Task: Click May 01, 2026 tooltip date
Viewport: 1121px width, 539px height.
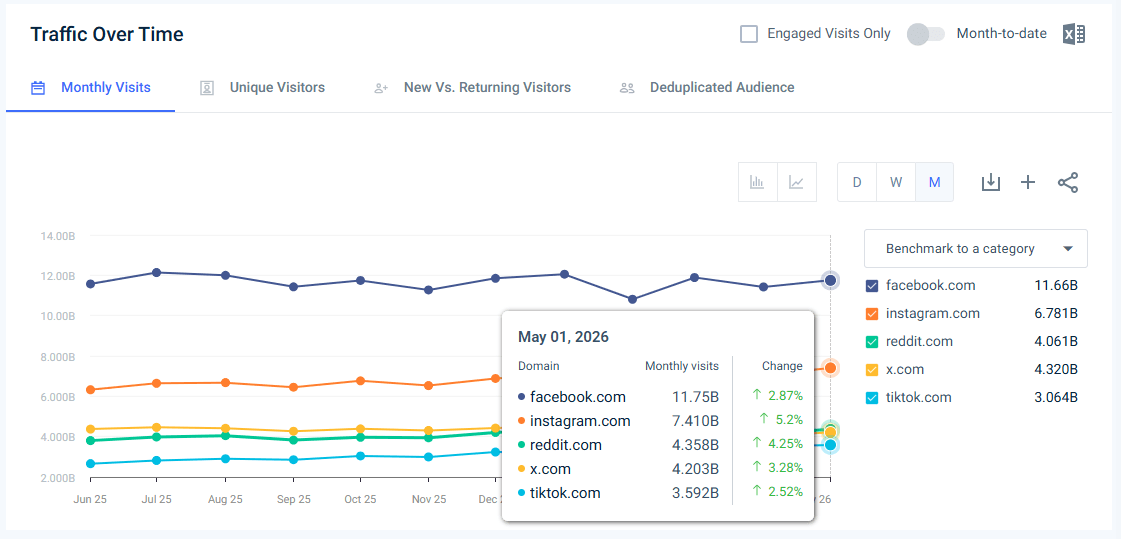Action: coord(563,337)
